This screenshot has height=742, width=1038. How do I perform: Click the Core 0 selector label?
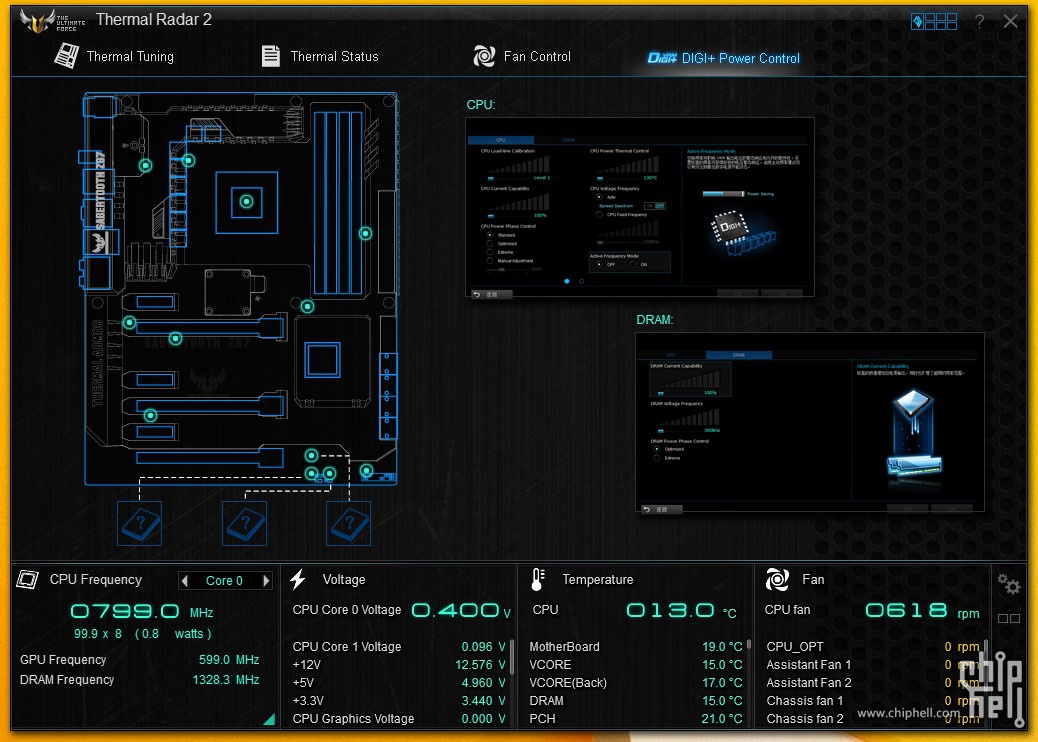(x=224, y=580)
